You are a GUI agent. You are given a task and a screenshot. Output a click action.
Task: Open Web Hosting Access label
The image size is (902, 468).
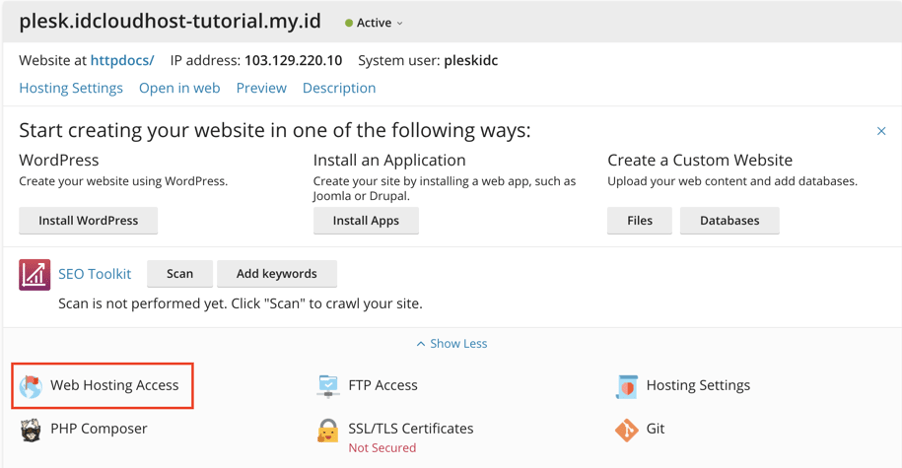coord(114,385)
